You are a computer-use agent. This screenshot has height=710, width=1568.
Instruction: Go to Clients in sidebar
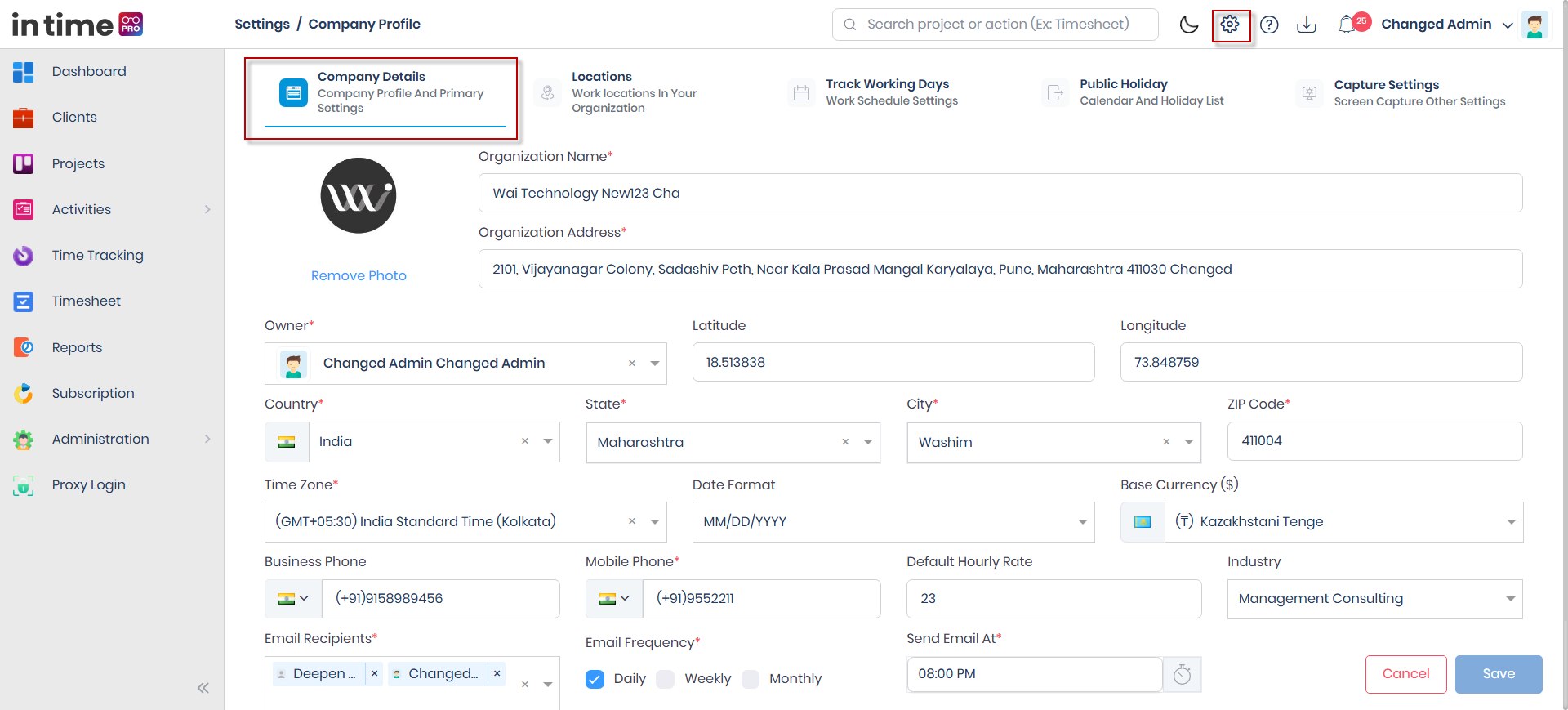(x=74, y=117)
